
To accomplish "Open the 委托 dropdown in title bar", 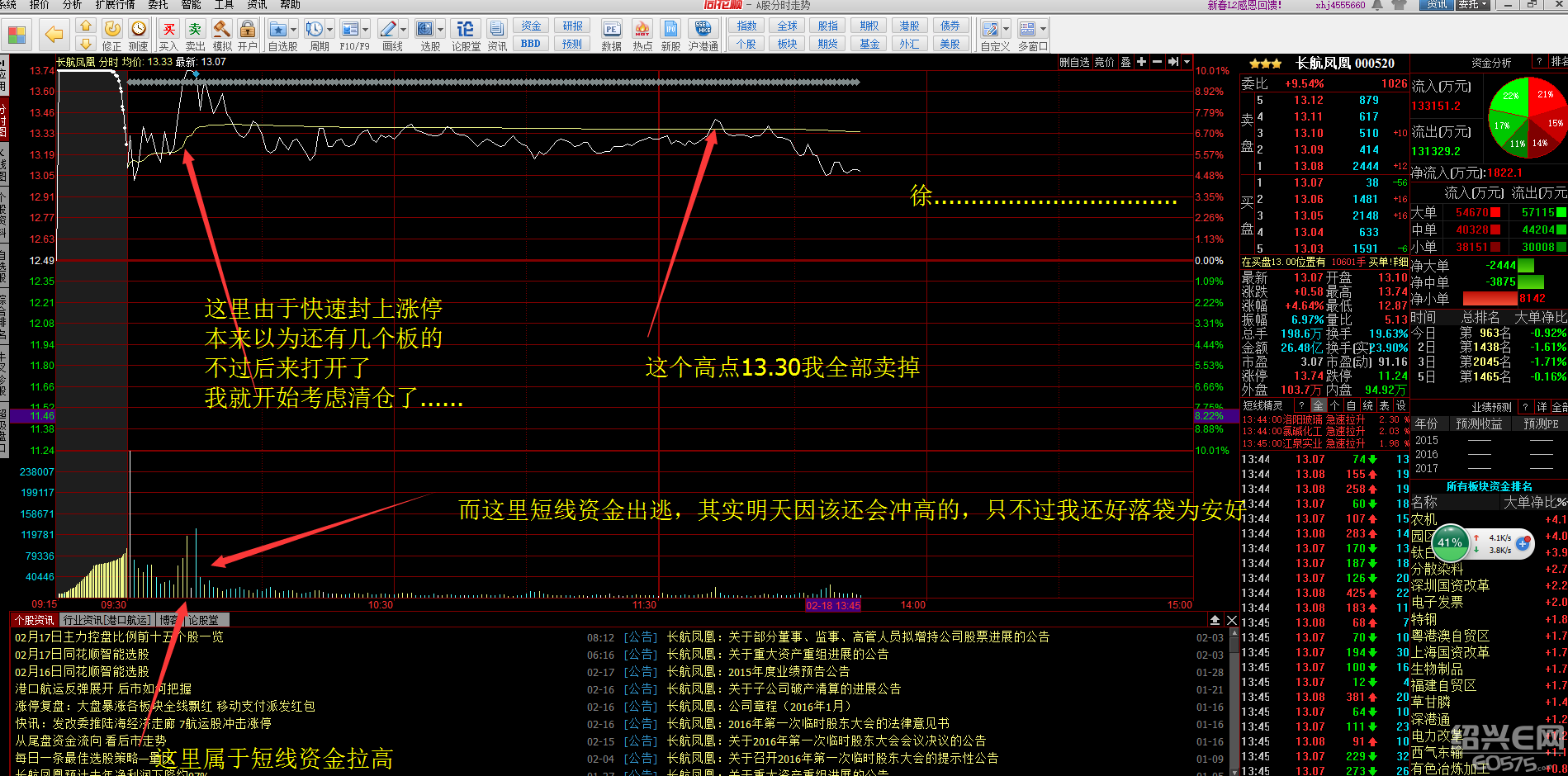I will (x=1472, y=5).
